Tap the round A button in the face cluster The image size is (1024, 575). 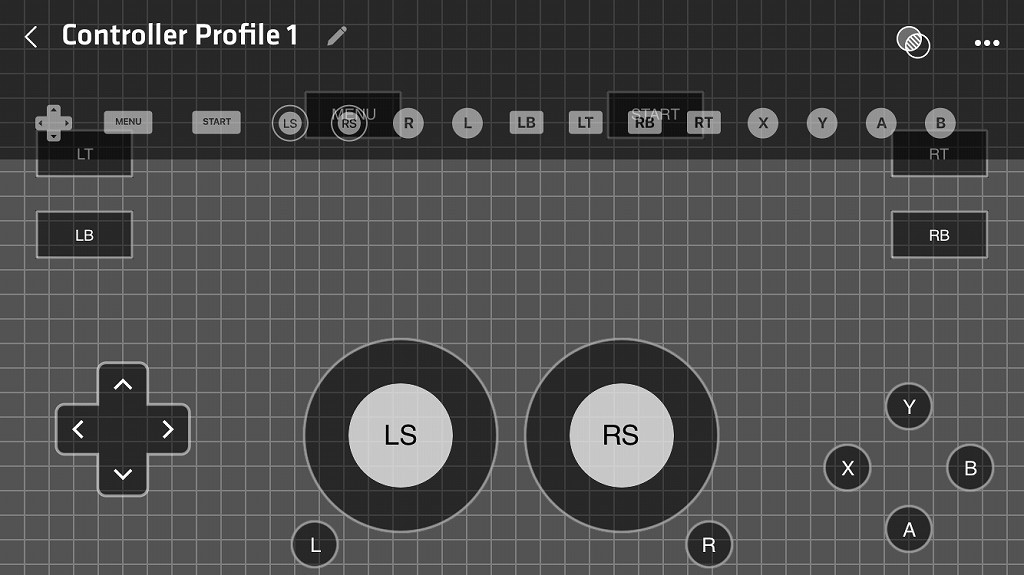(x=908, y=529)
